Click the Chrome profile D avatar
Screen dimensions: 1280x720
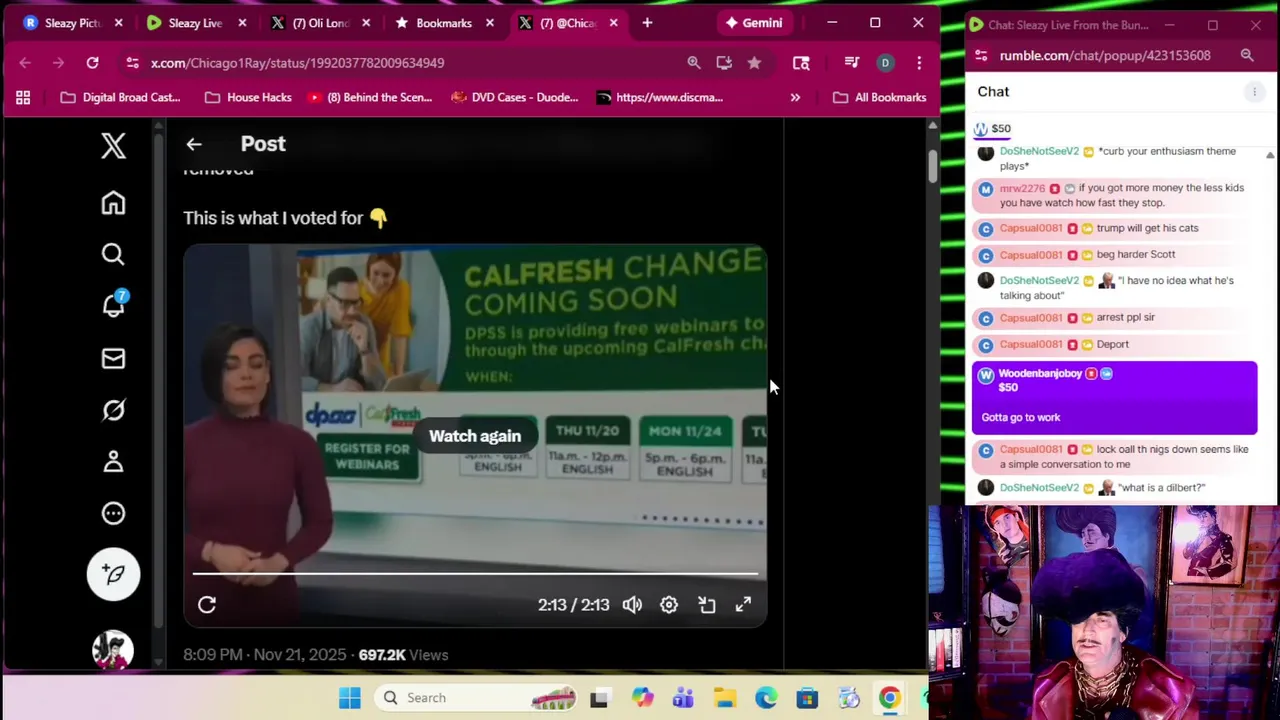(885, 63)
